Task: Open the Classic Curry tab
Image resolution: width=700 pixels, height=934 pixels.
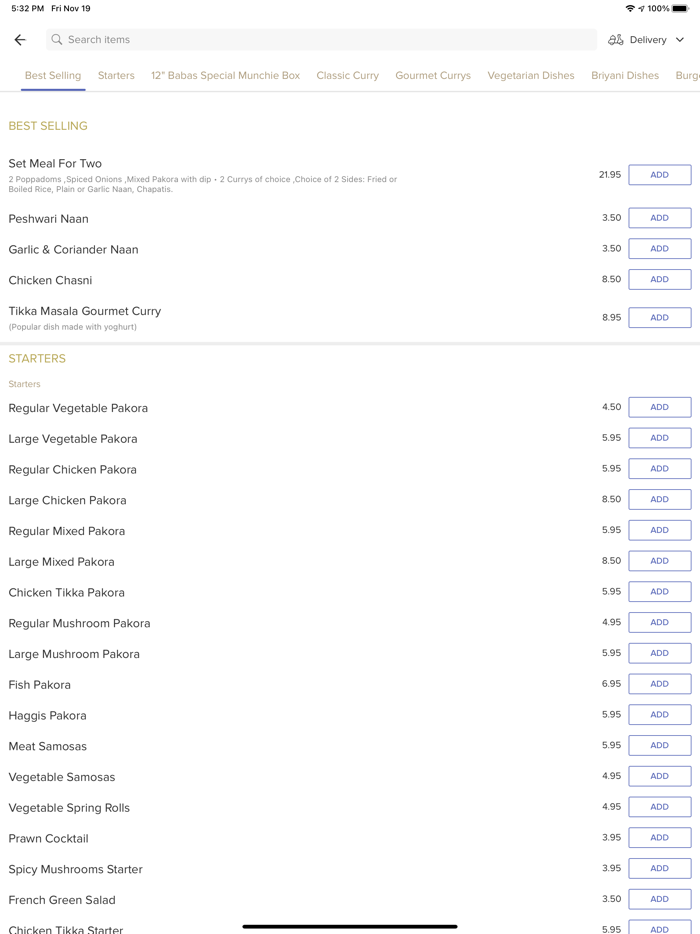Action: coord(347,75)
